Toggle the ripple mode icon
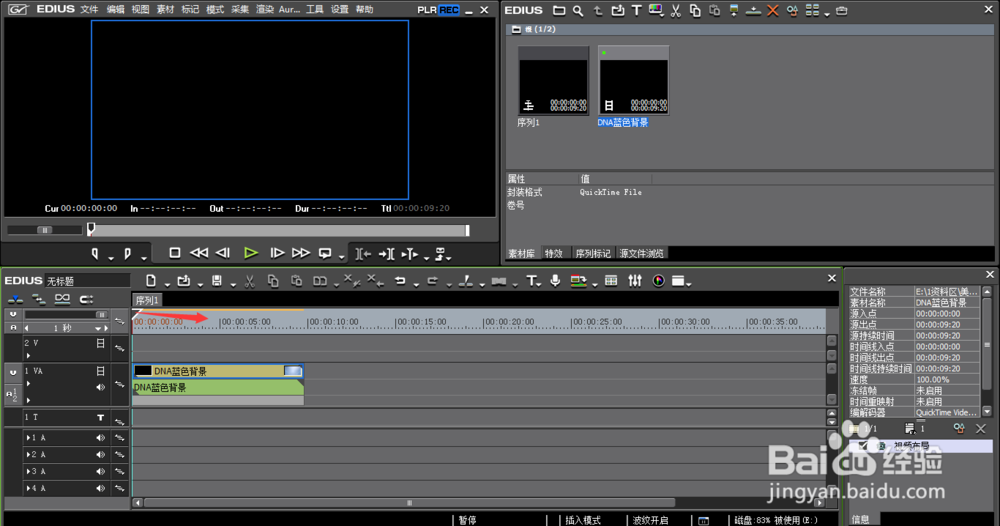Image resolution: width=1000 pixels, height=526 pixels. 39,299
